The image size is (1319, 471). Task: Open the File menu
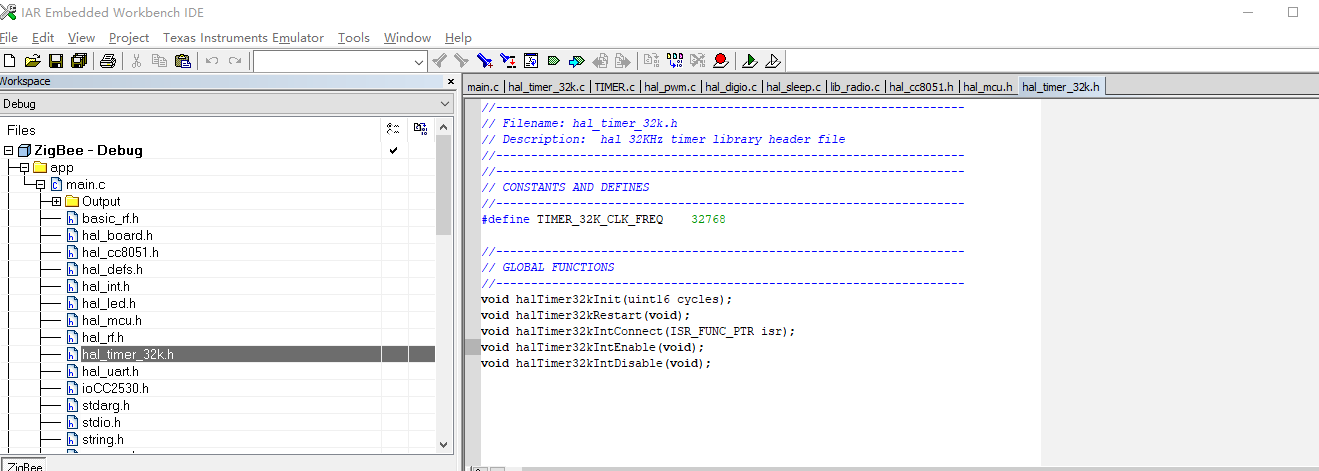8,38
